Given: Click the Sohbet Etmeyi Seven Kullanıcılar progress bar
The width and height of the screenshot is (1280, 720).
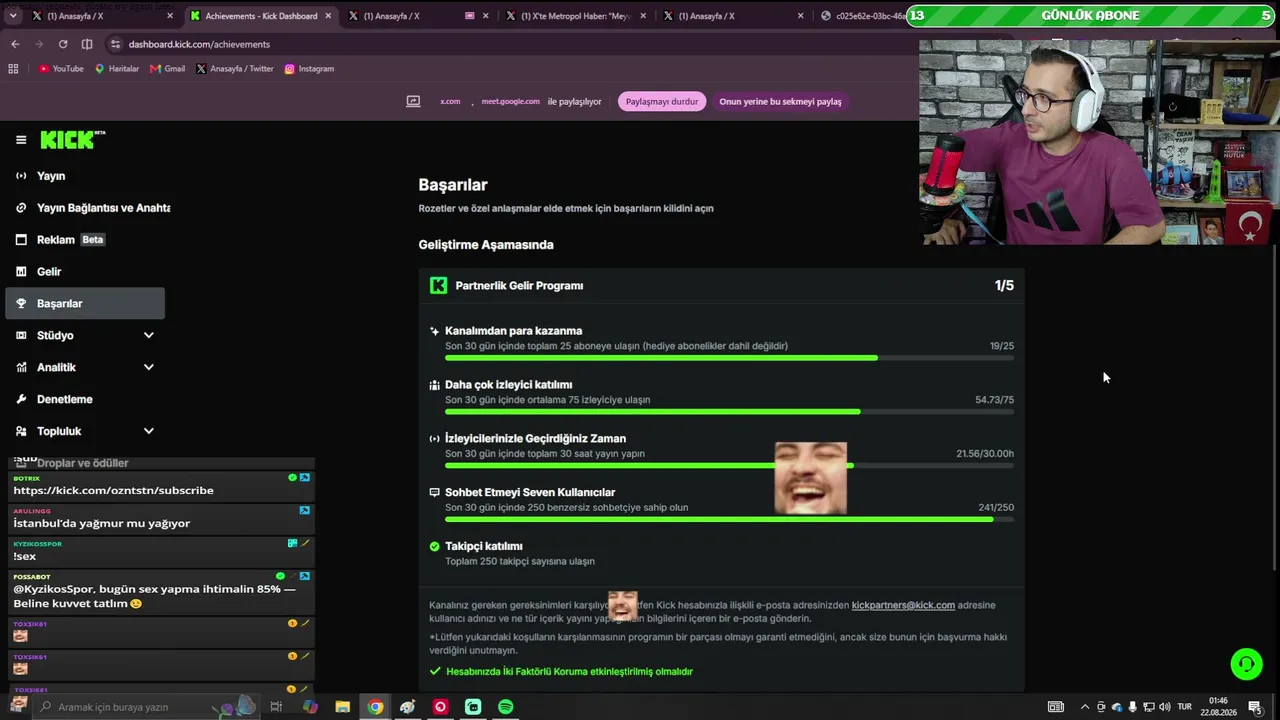Looking at the screenshot, I should 729,519.
